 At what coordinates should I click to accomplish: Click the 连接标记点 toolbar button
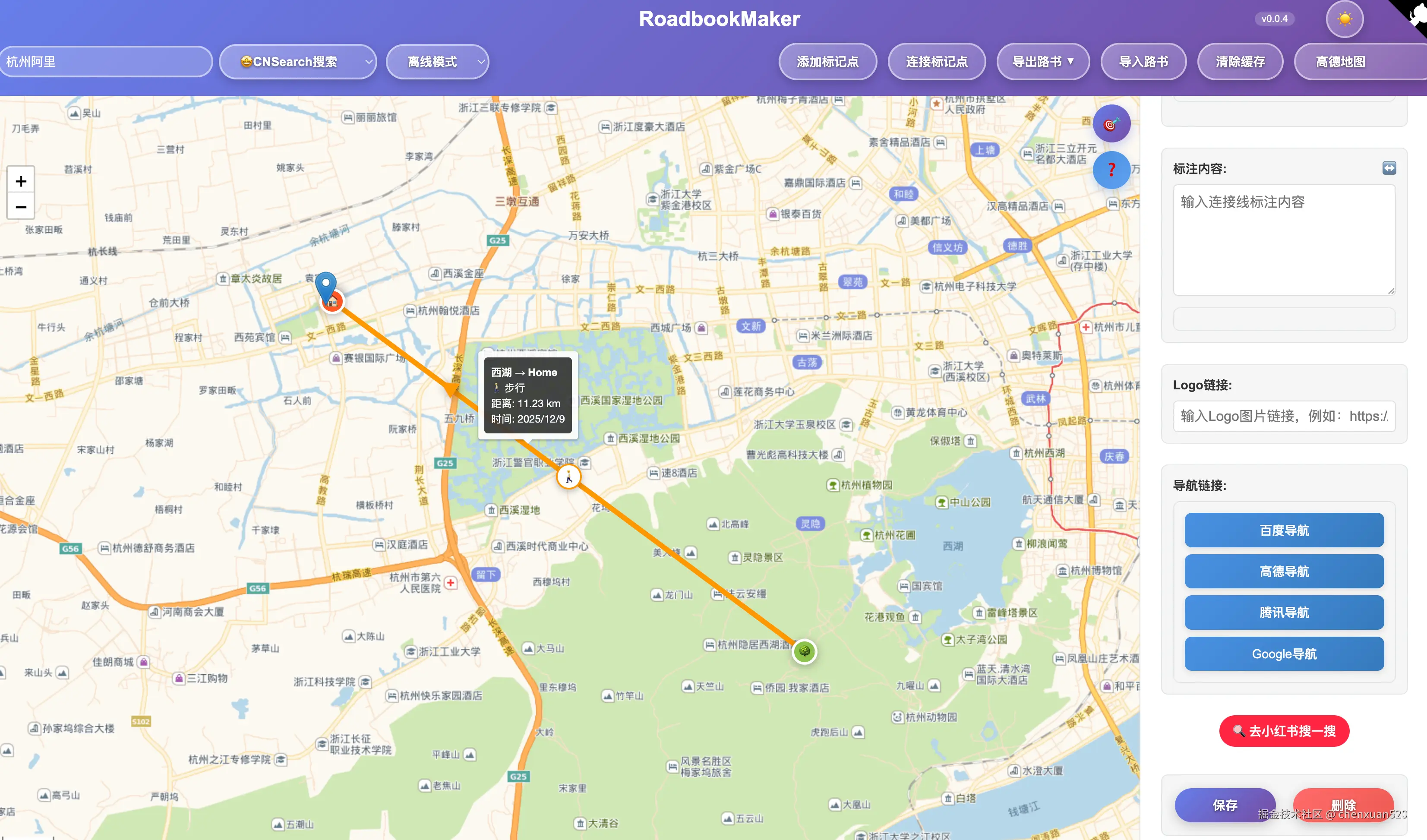pyautogui.click(x=936, y=62)
